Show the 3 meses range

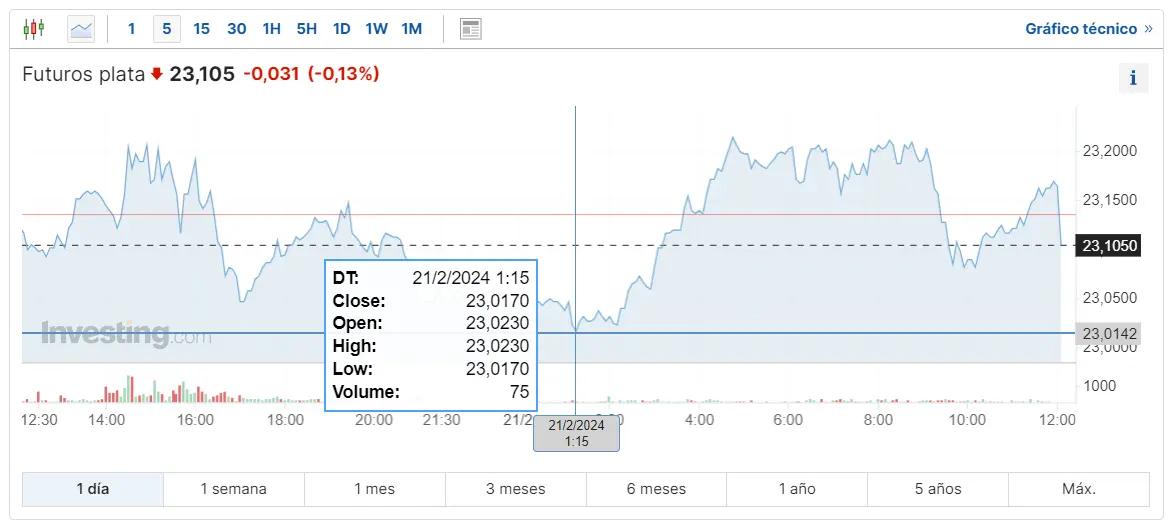(516, 489)
